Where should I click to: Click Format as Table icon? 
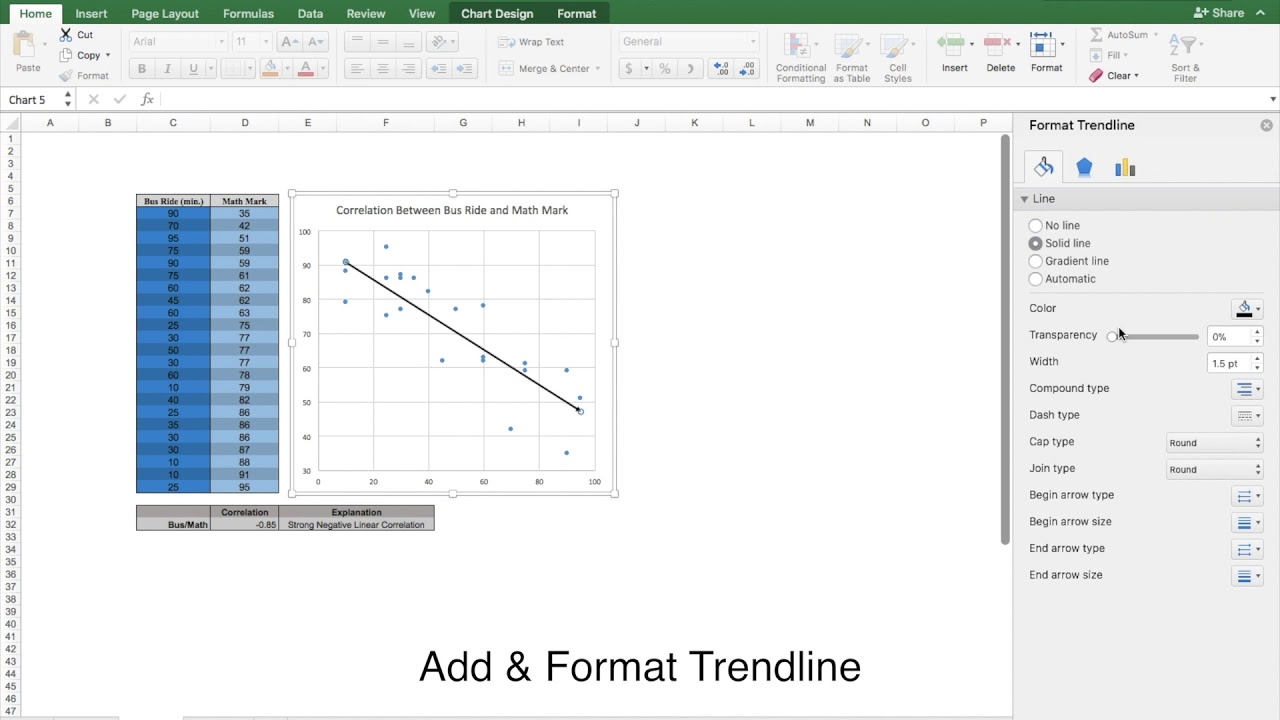pos(851,47)
